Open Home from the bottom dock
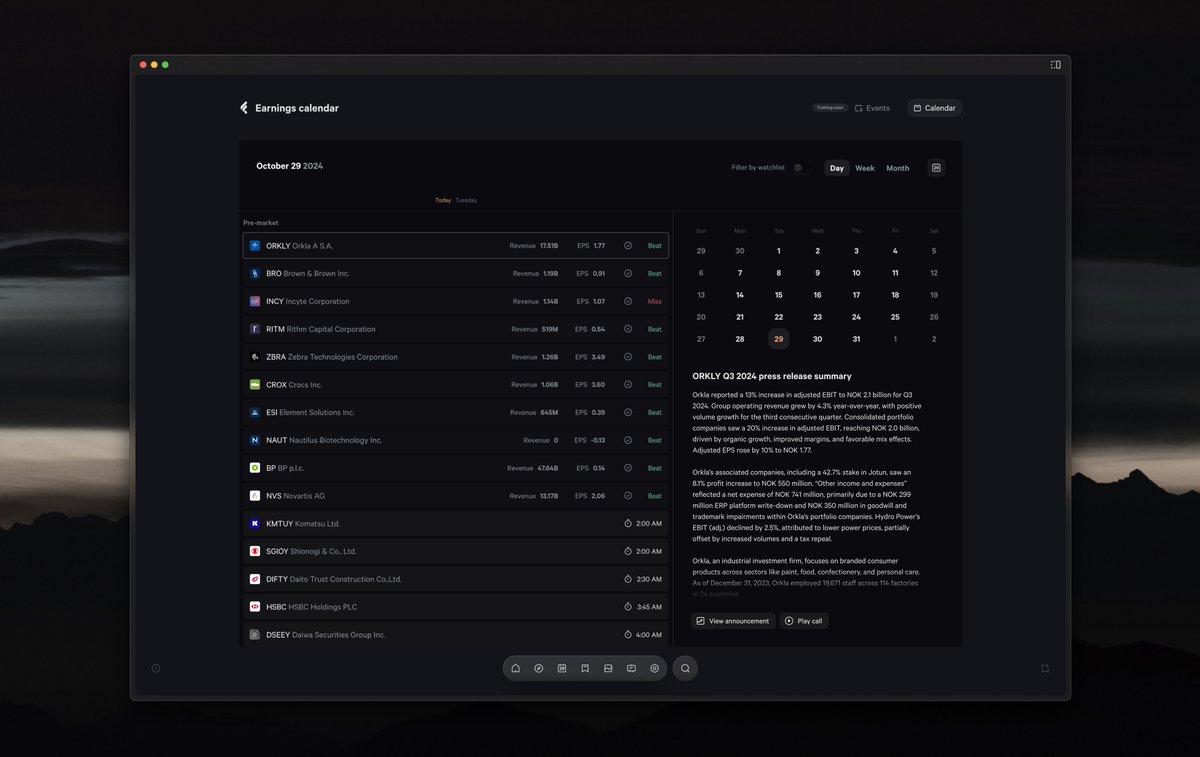The width and height of the screenshot is (1200, 757). coord(515,668)
